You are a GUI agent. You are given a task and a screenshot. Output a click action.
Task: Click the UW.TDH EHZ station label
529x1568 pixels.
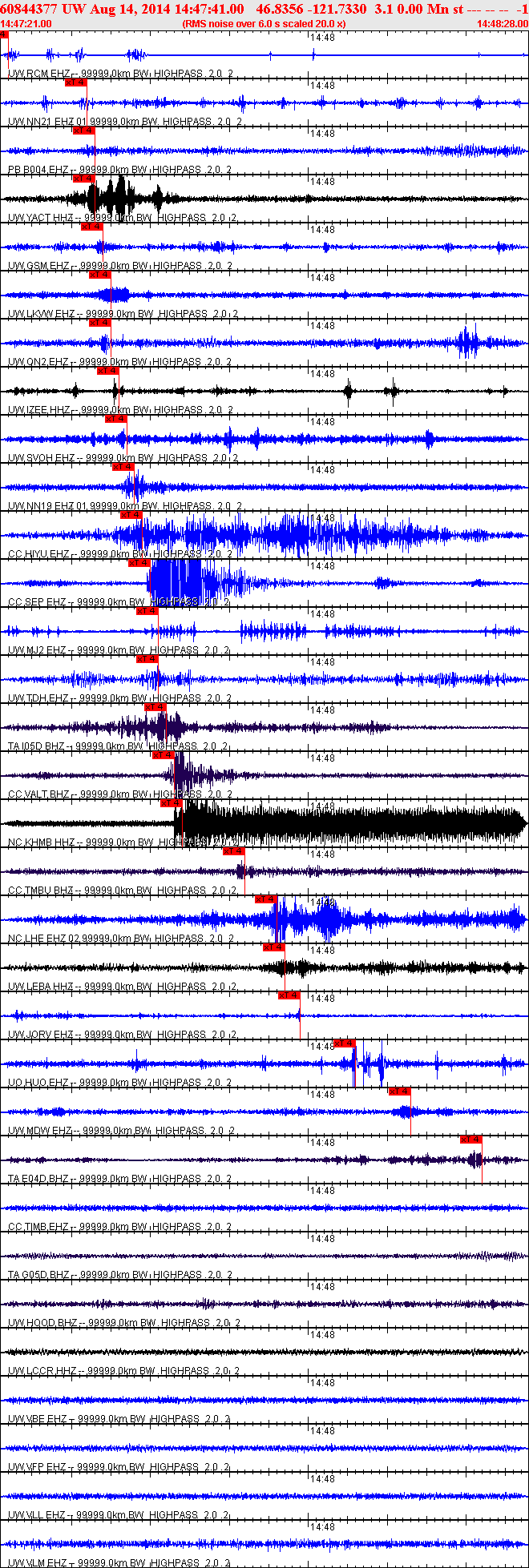tap(38, 698)
